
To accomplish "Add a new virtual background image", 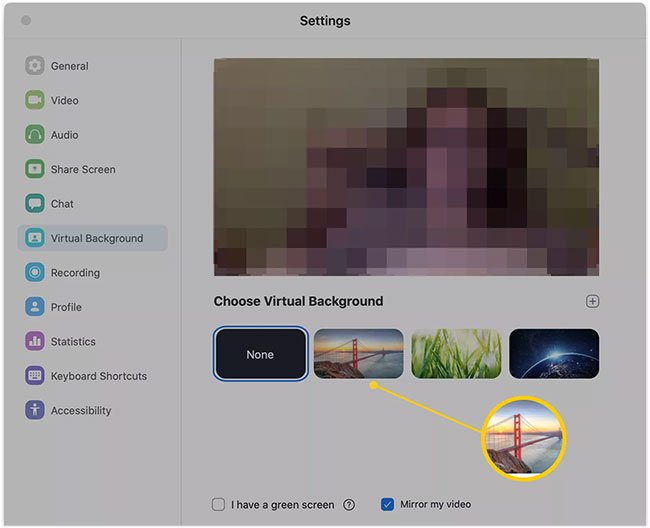I will (x=592, y=301).
